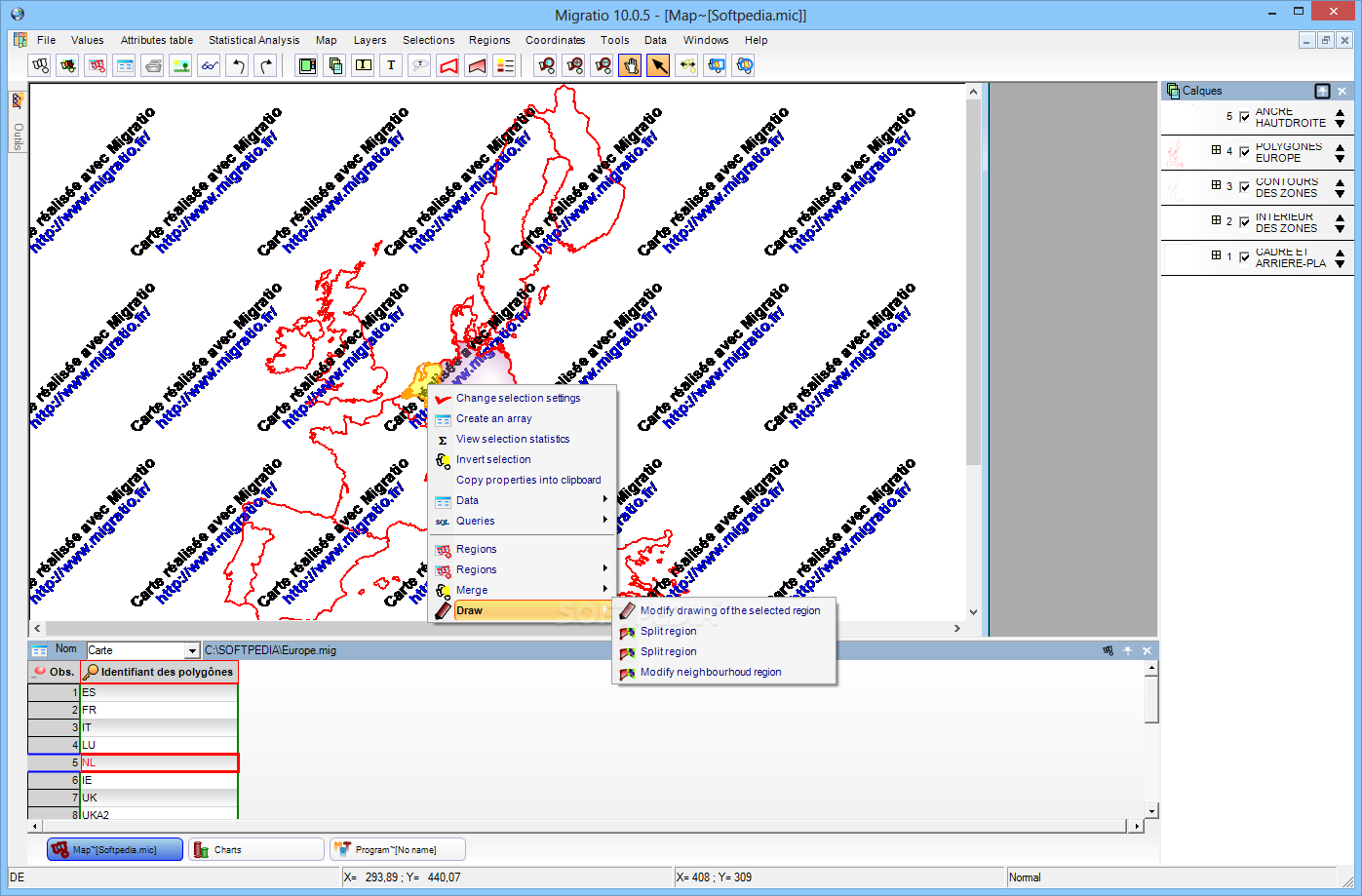Toggle POLYGONES EUROPE layer visibility checkbox
Screen dimensions: 1362x896
click(x=1244, y=152)
